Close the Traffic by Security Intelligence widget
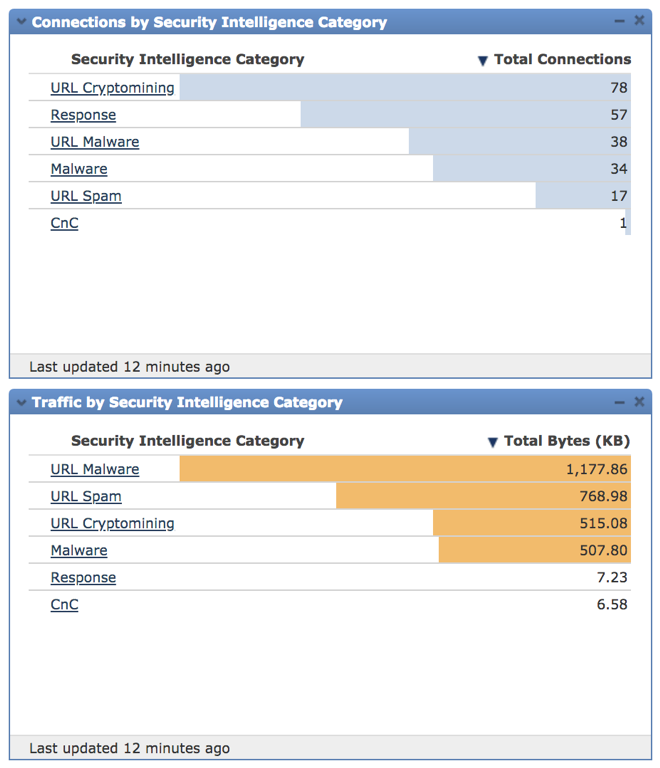660x768 pixels. coord(639,403)
